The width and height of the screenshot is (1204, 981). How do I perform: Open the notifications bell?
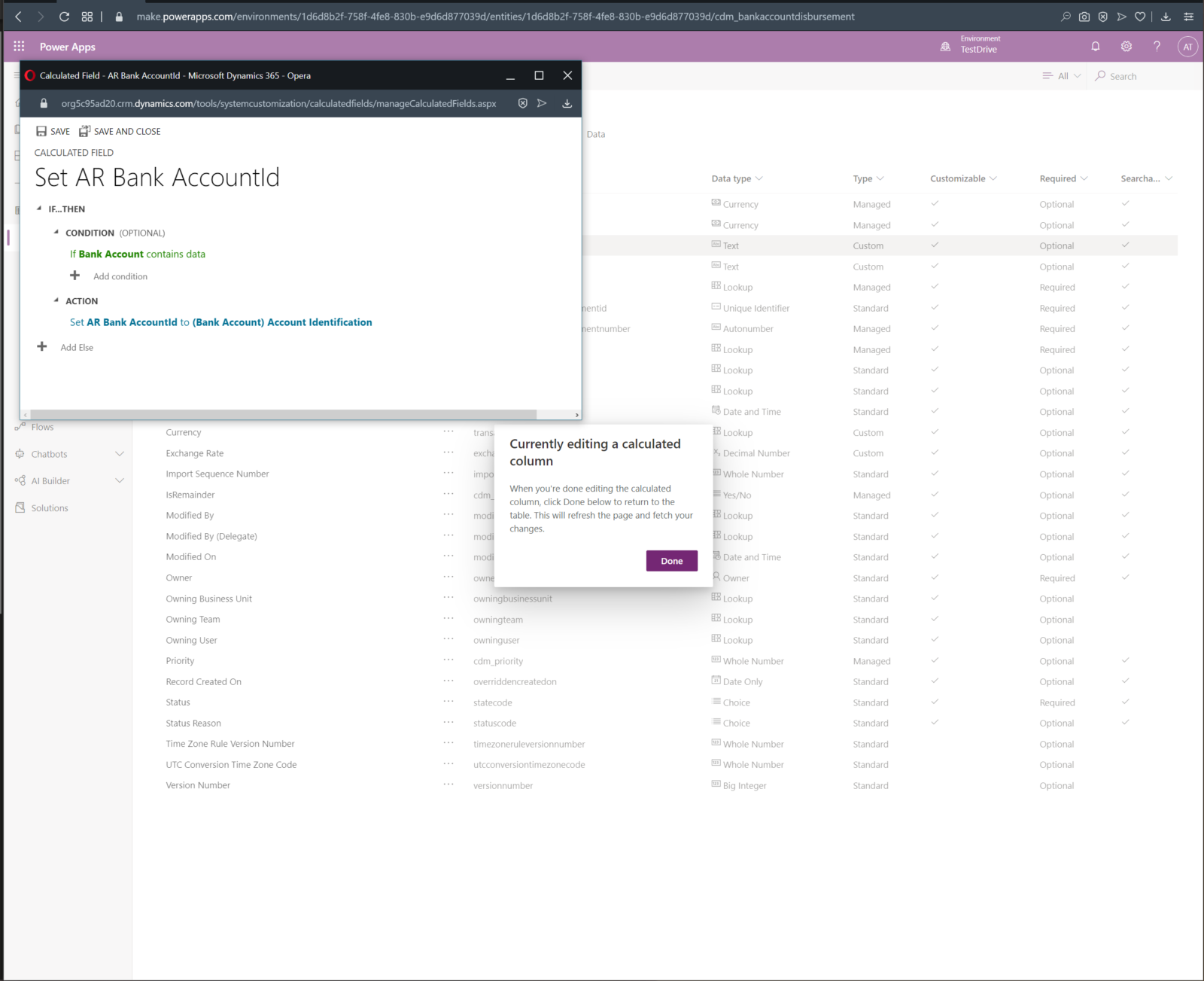pyautogui.click(x=1096, y=46)
